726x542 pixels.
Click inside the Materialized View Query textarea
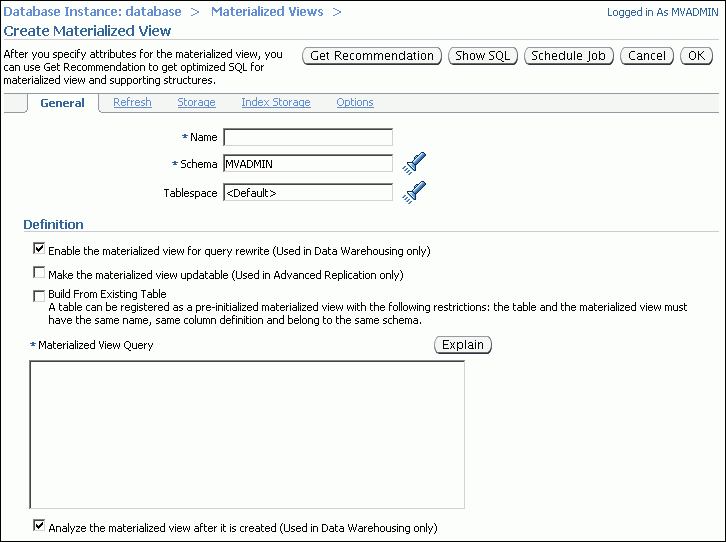click(247, 435)
